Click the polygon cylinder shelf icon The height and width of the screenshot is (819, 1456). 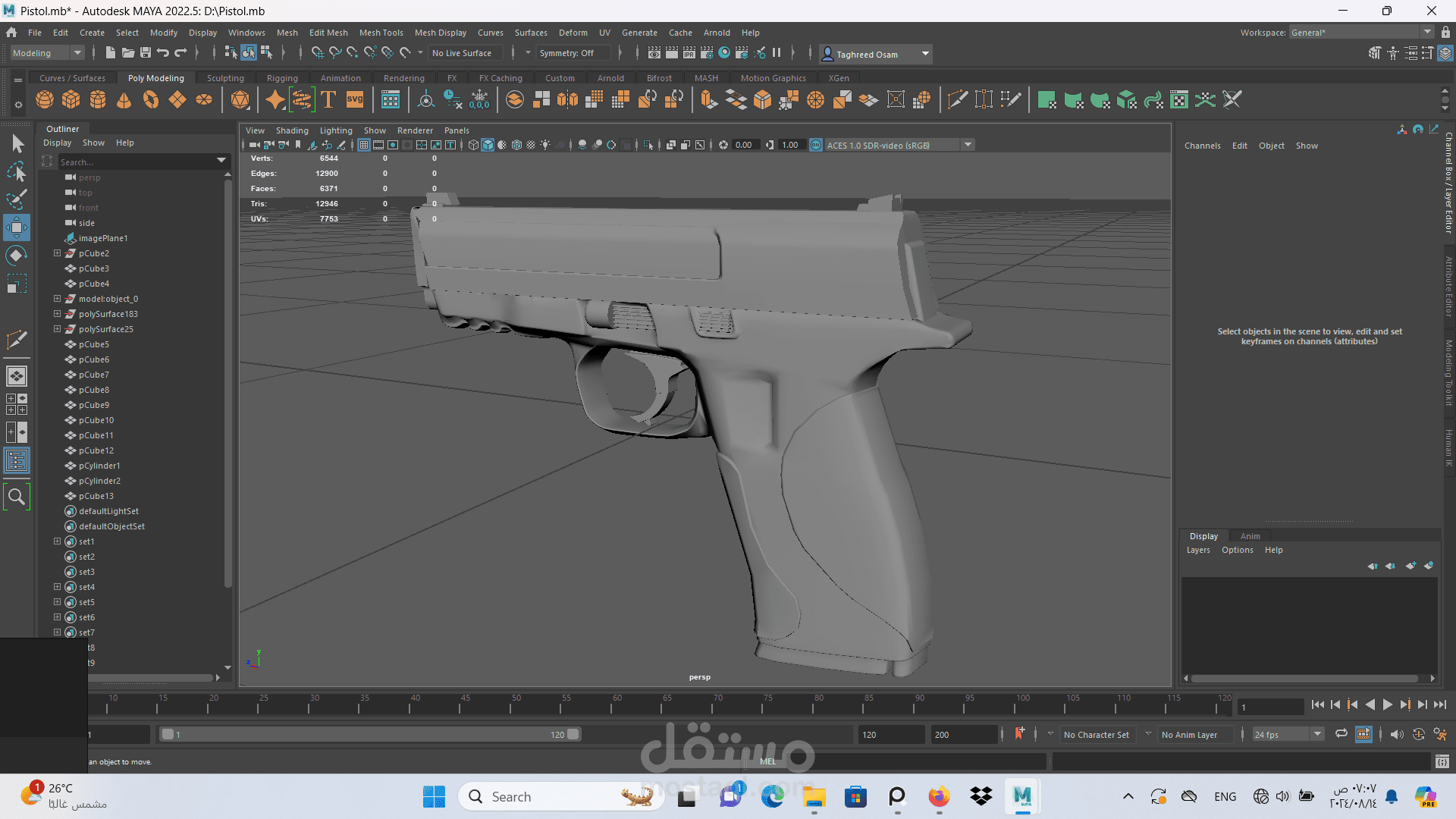[x=98, y=100]
